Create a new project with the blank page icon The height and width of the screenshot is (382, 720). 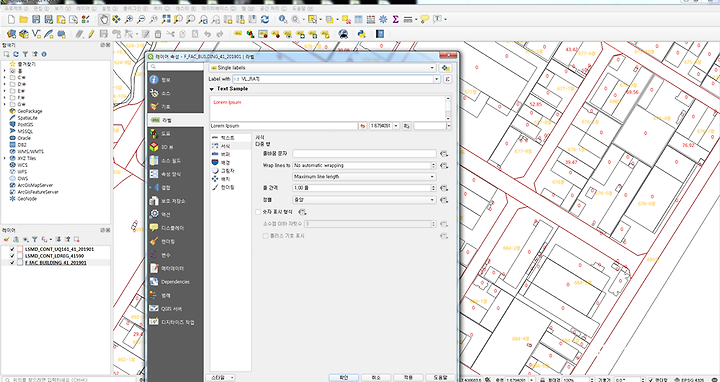[11, 19]
